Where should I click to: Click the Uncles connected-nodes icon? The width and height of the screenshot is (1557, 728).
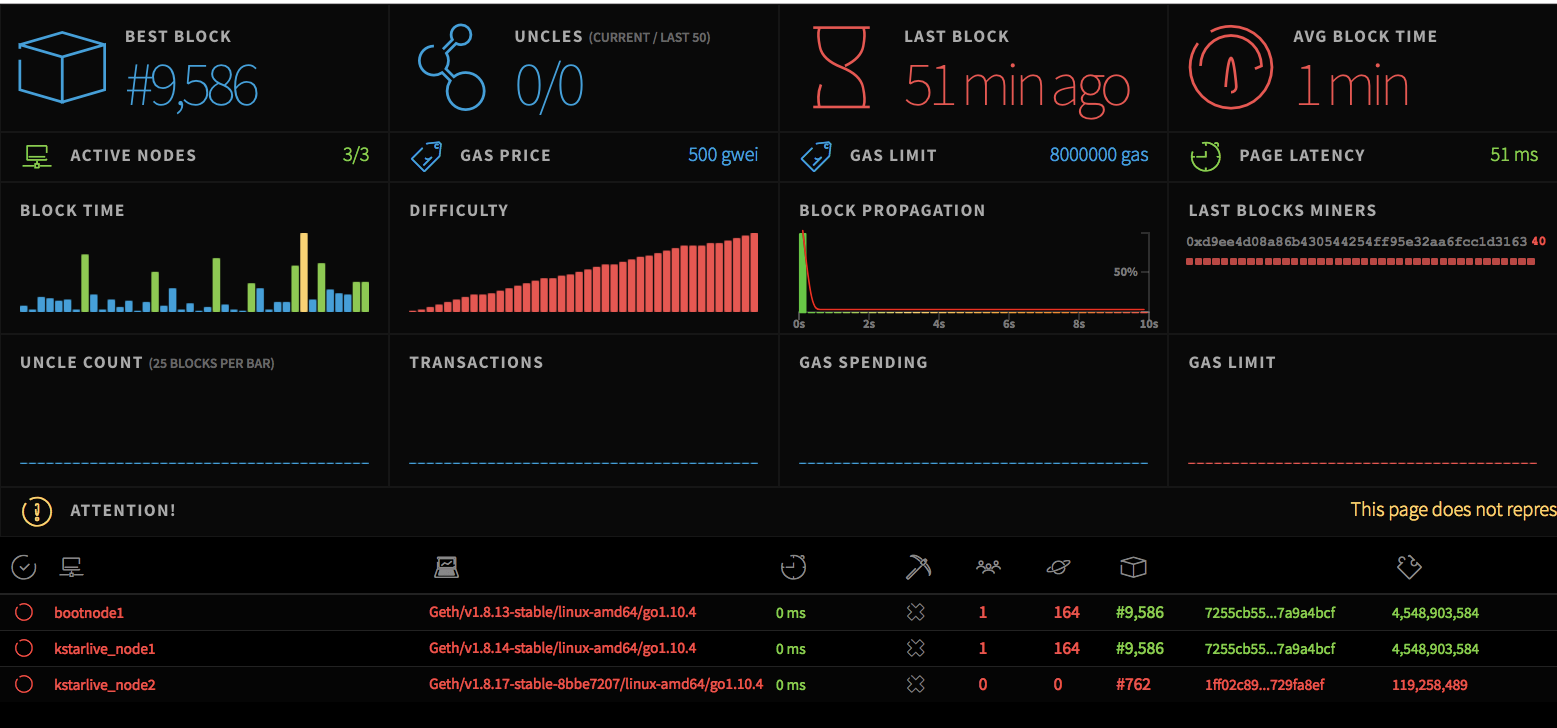point(452,67)
